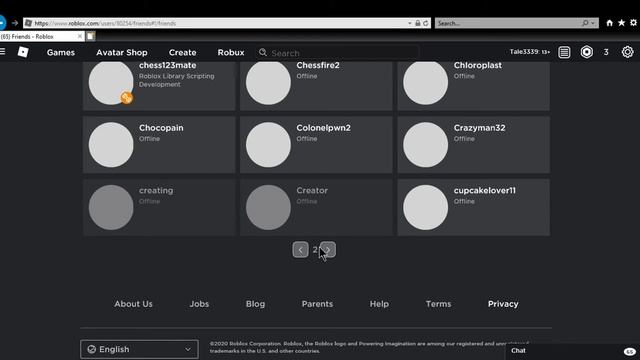Go to next friends page

[328, 250]
